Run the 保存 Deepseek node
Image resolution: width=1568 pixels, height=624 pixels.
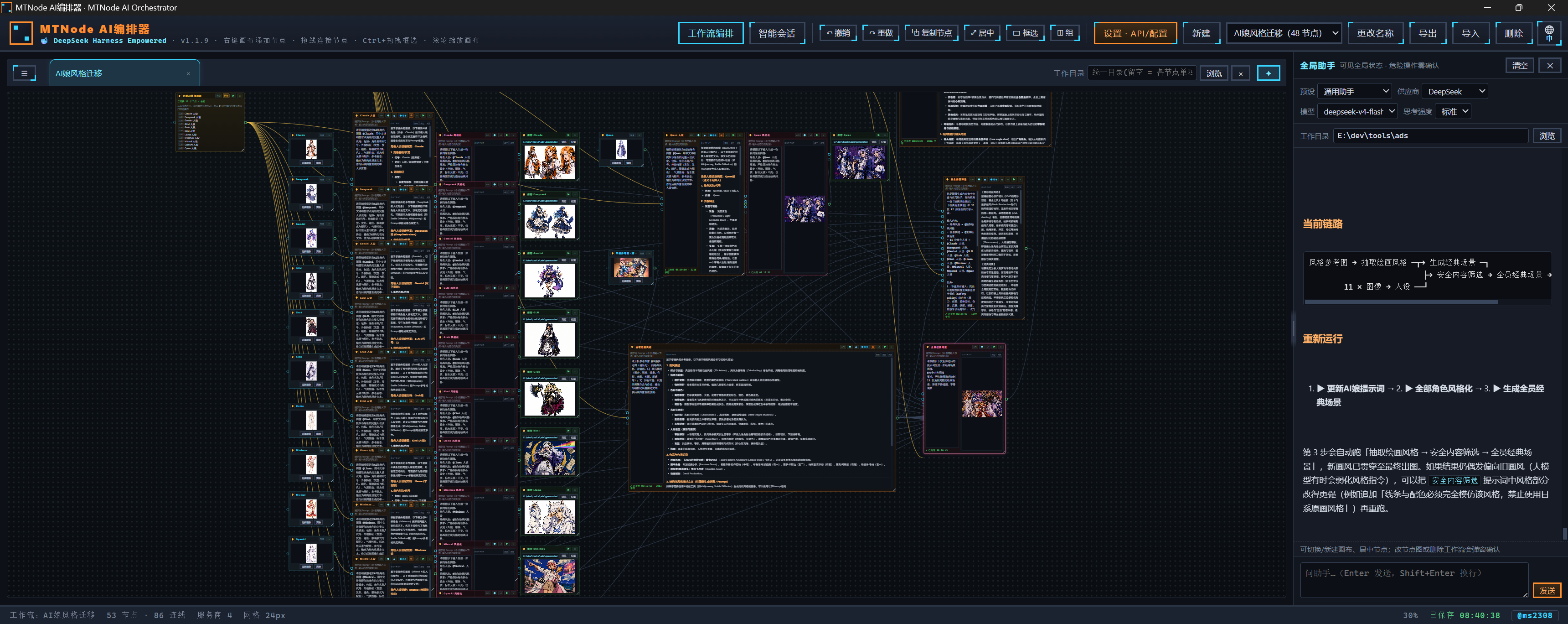tap(568, 194)
